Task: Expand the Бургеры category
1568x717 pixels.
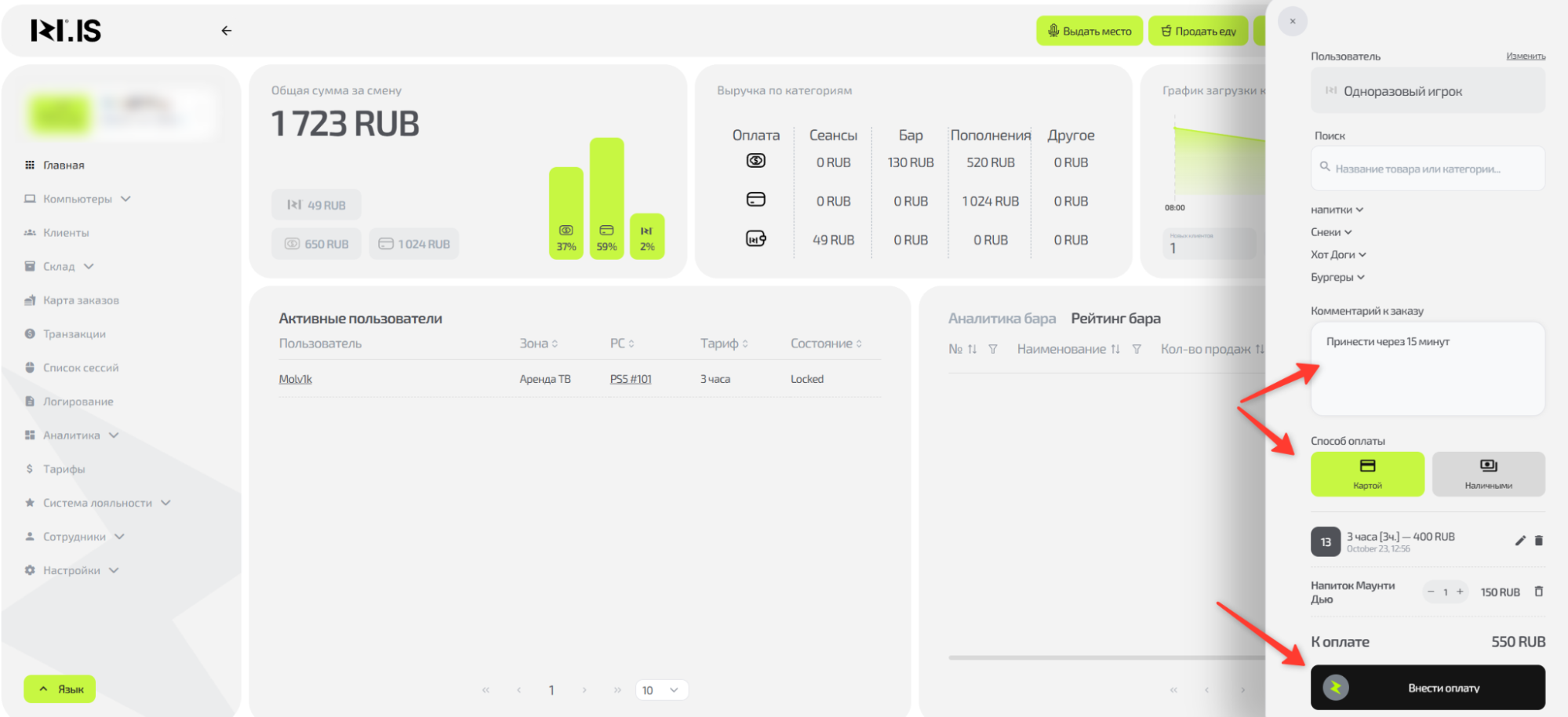Action: tap(1337, 277)
